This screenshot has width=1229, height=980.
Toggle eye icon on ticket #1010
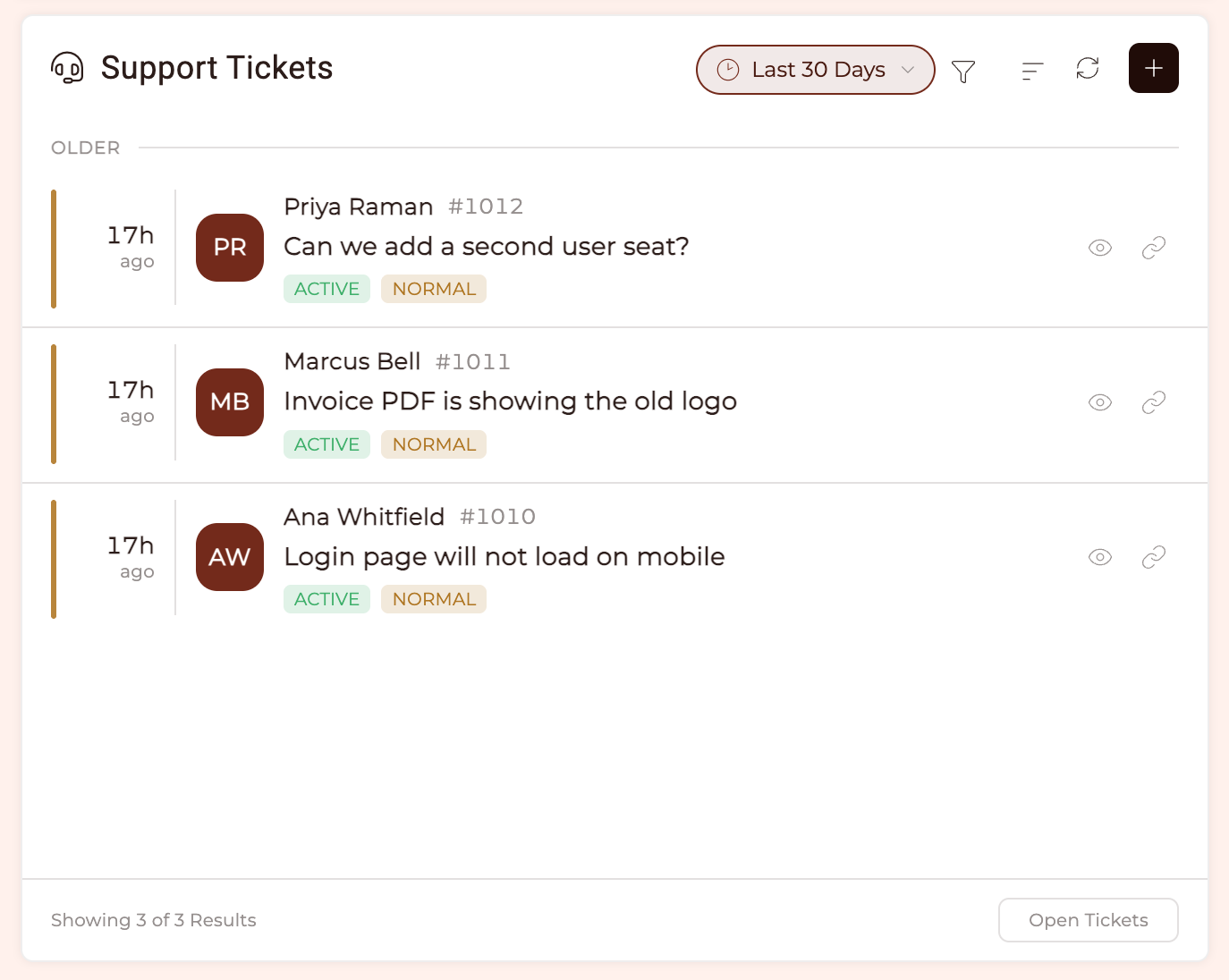(1100, 557)
